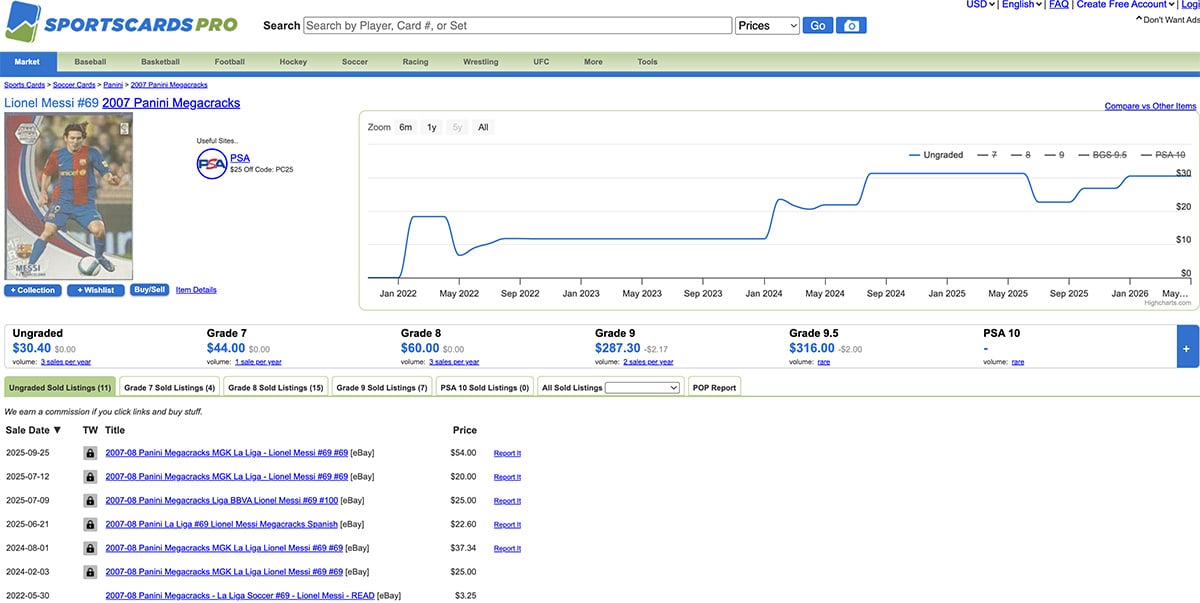Open the FAQ link
This screenshot has height=603, width=1200.
click(1059, 5)
